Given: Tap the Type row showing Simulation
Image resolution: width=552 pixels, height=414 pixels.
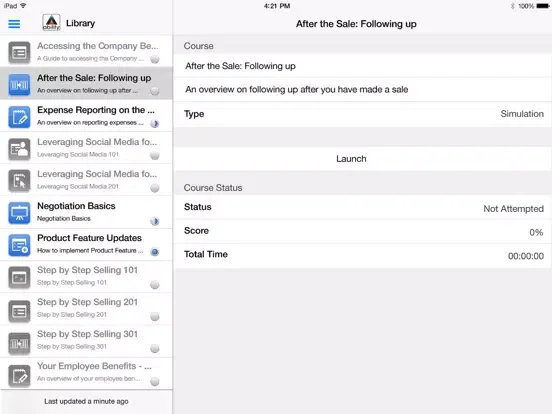Looking at the screenshot, I should 363,114.
